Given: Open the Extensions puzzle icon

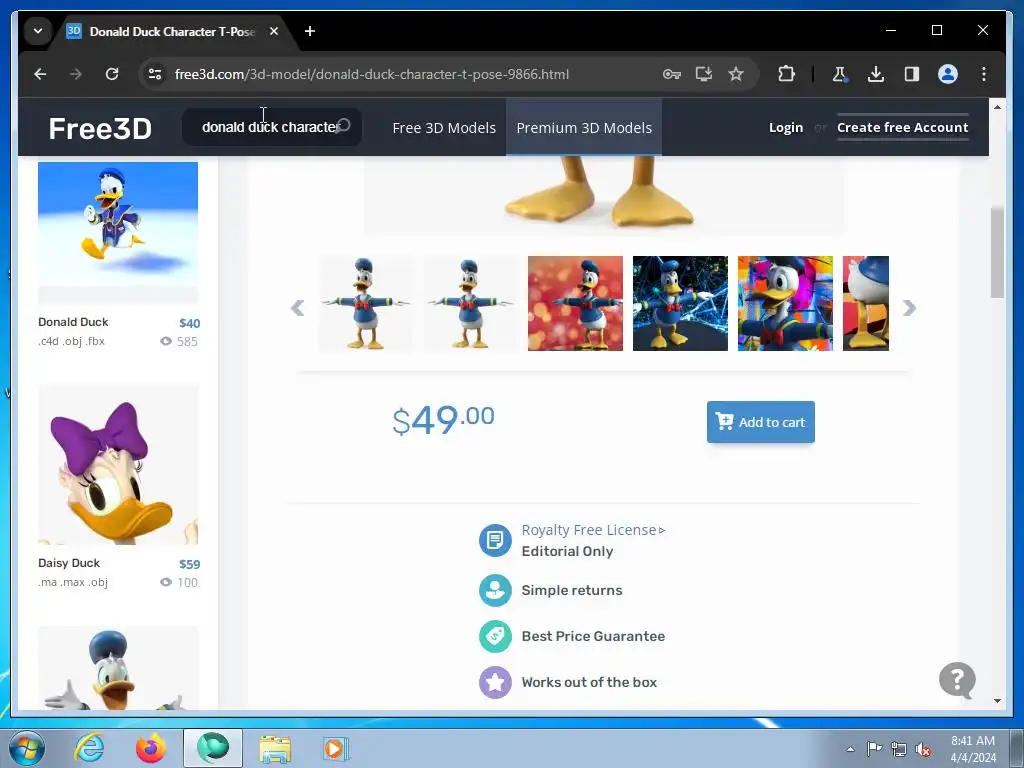Looking at the screenshot, I should 786,74.
